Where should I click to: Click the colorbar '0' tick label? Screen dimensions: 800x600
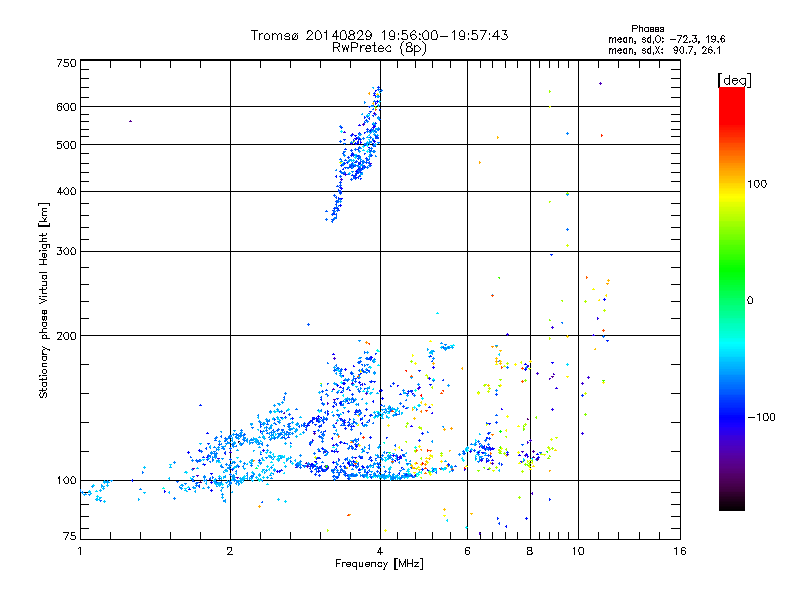tap(750, 301)
